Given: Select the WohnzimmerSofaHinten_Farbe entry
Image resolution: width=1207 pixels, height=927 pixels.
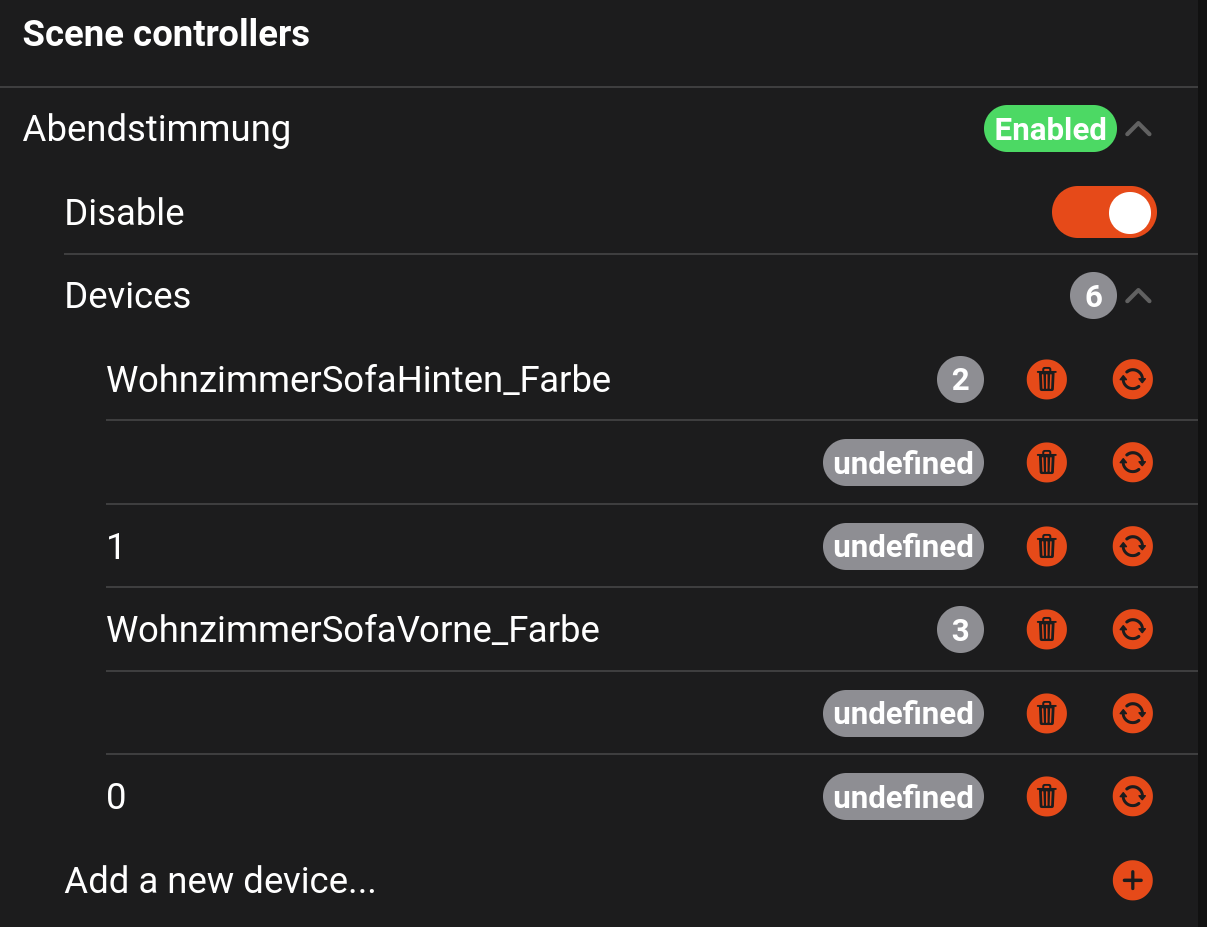Looking at the screenshot, I should coord(358,380).
